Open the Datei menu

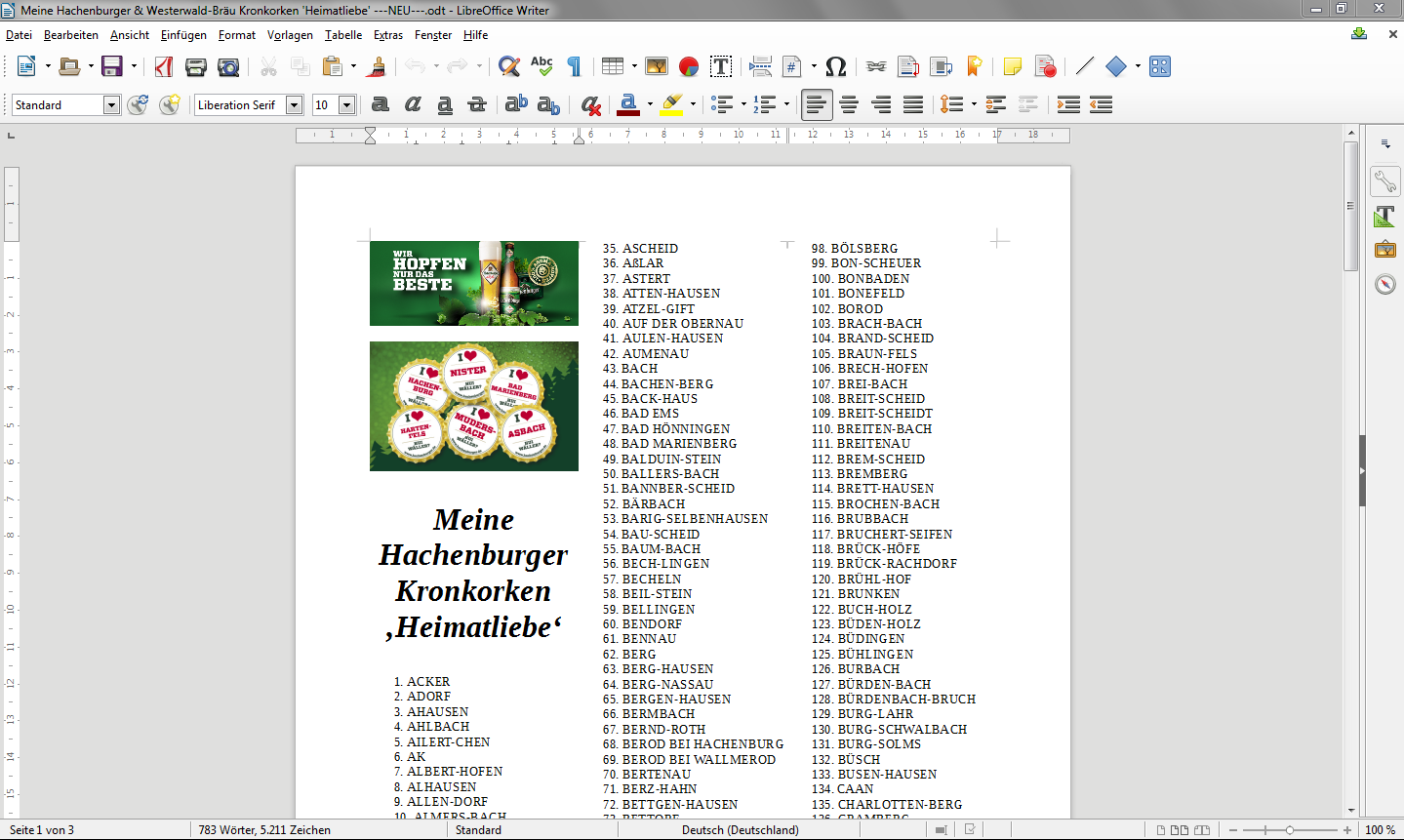(19, 34)
